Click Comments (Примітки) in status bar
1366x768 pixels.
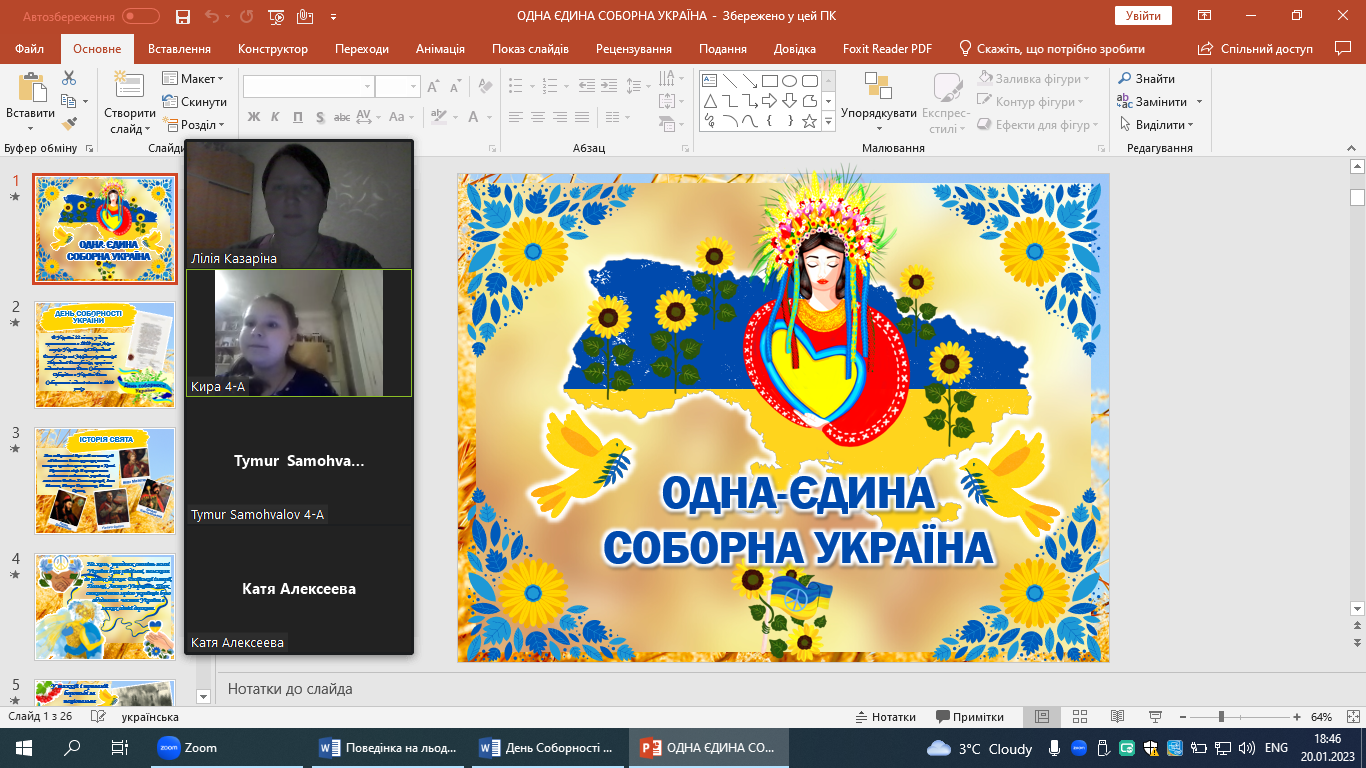point(970,717)
